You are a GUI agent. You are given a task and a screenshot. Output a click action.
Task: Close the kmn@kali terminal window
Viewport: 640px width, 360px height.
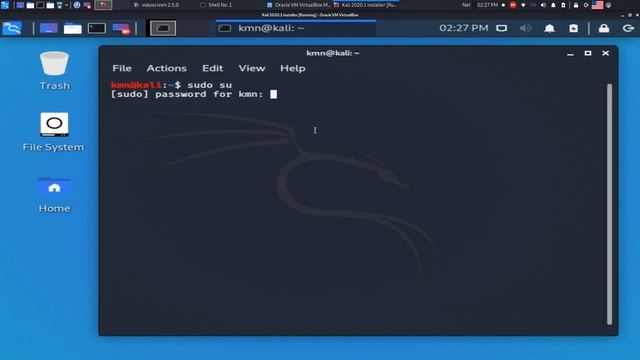[605, 53]
